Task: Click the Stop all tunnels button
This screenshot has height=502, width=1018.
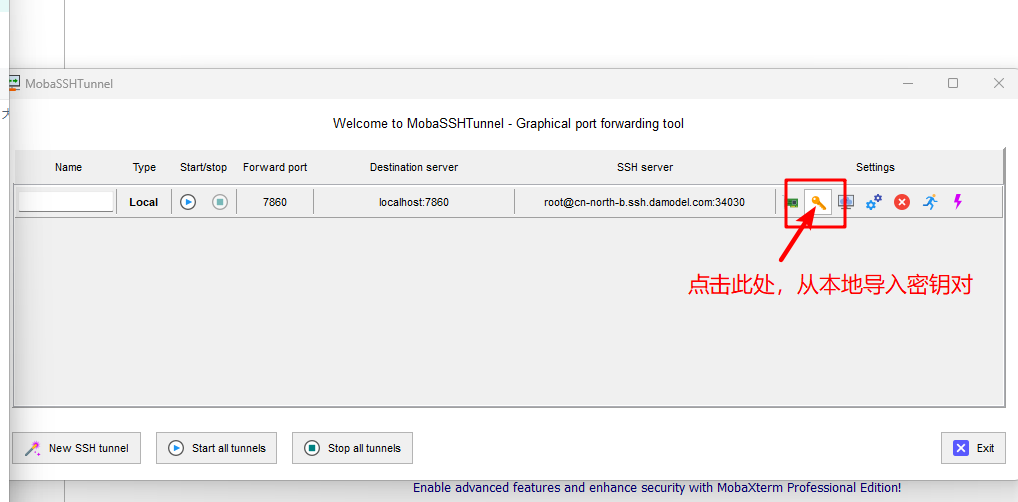Action: (352, 448)
